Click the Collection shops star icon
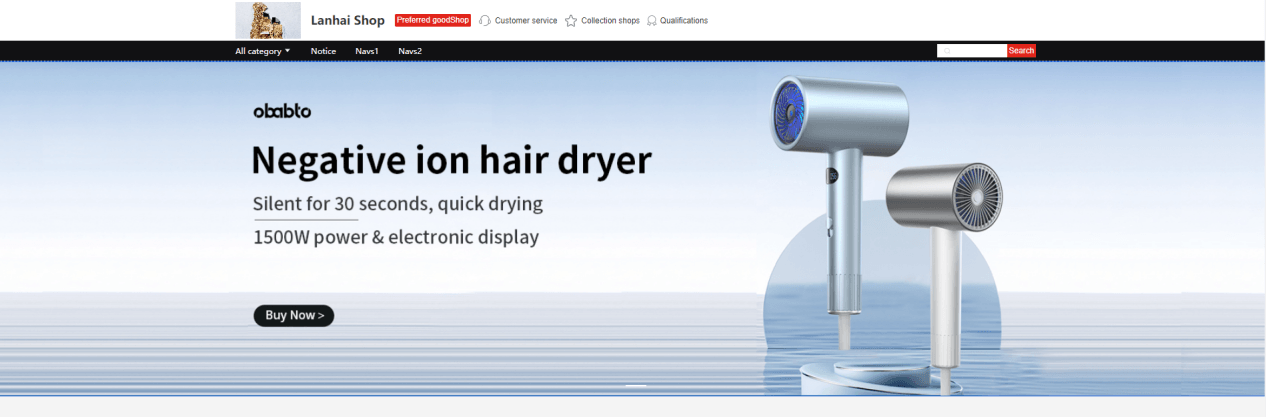Screen dimensions: 1266x417 click(x=571, y=21)
